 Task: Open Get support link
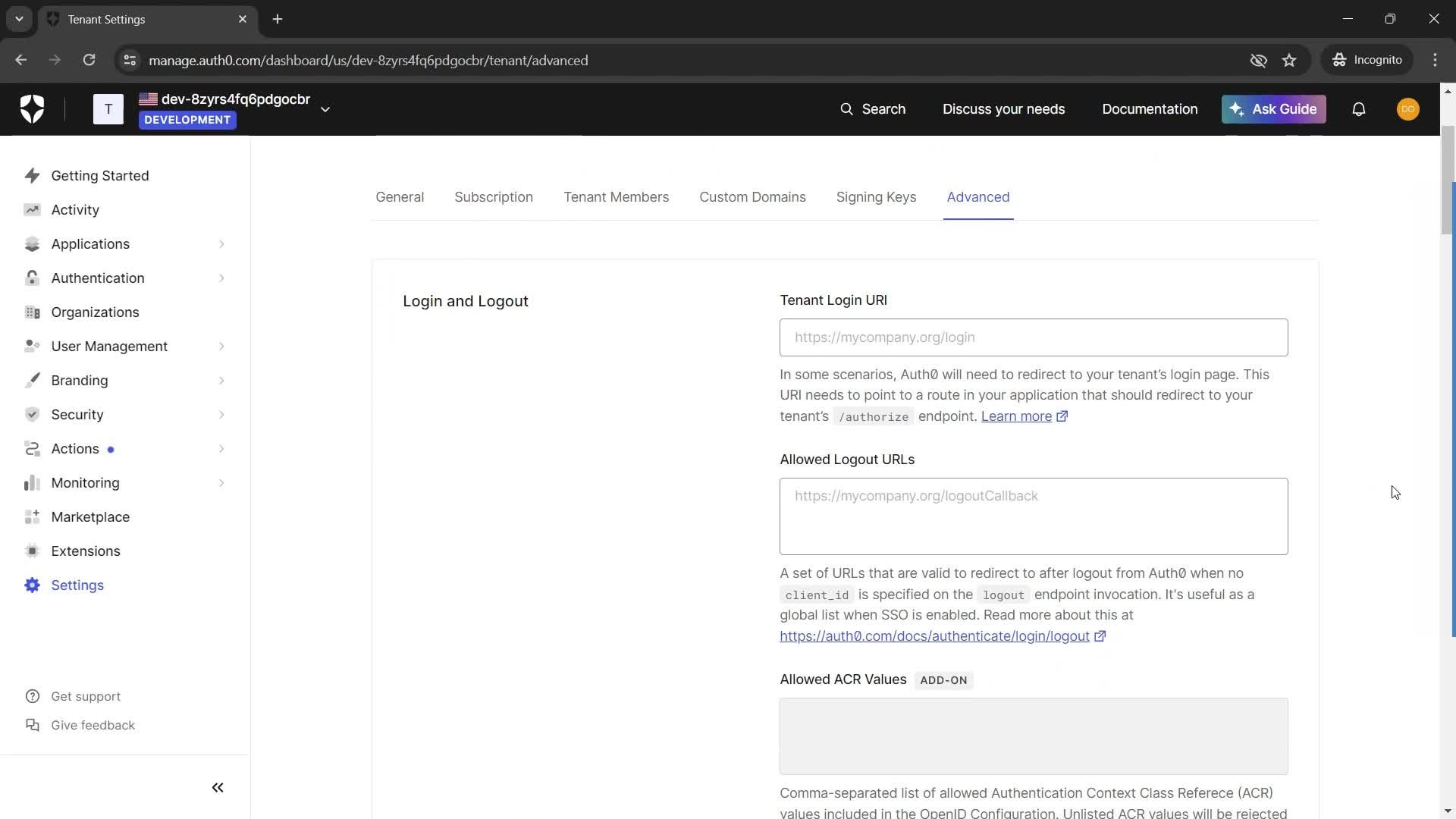pyautogui.click(x=86, y=696)
